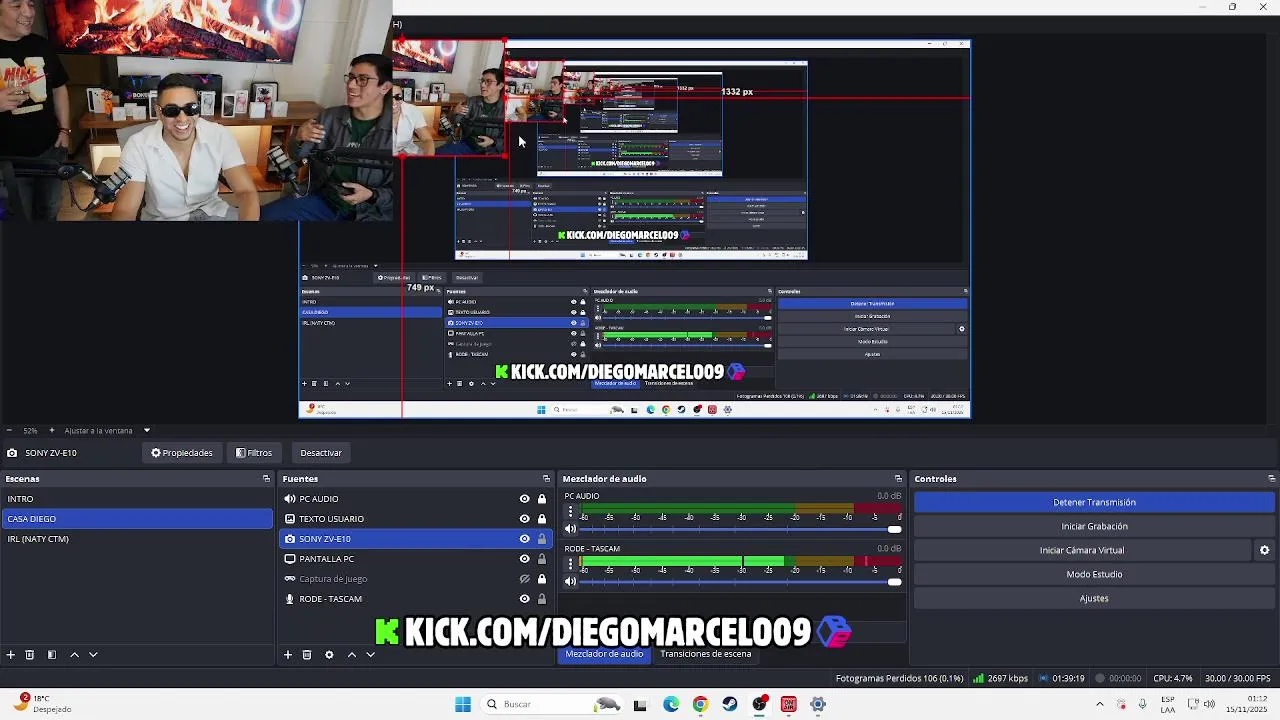This screenshot has width=1280, height=720.
Task: Open virtual camera settings gear icon
Action: 1264,550
